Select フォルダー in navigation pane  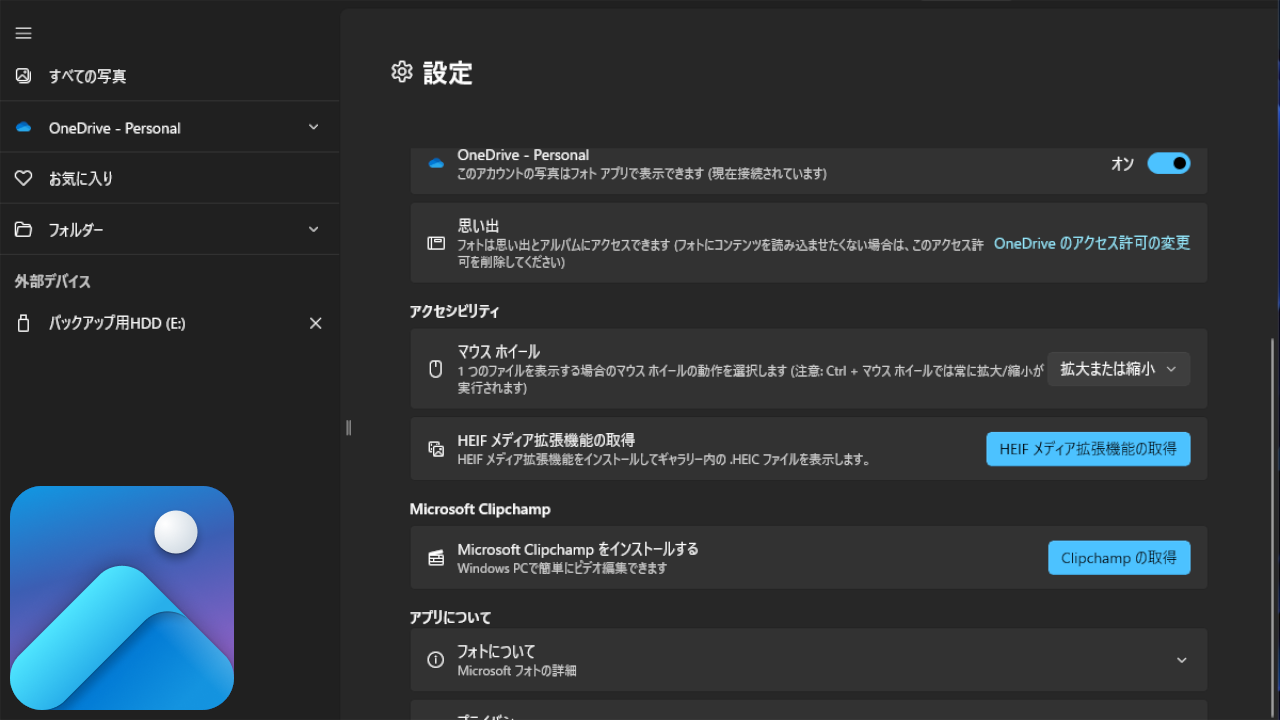(x=170, y=229)
